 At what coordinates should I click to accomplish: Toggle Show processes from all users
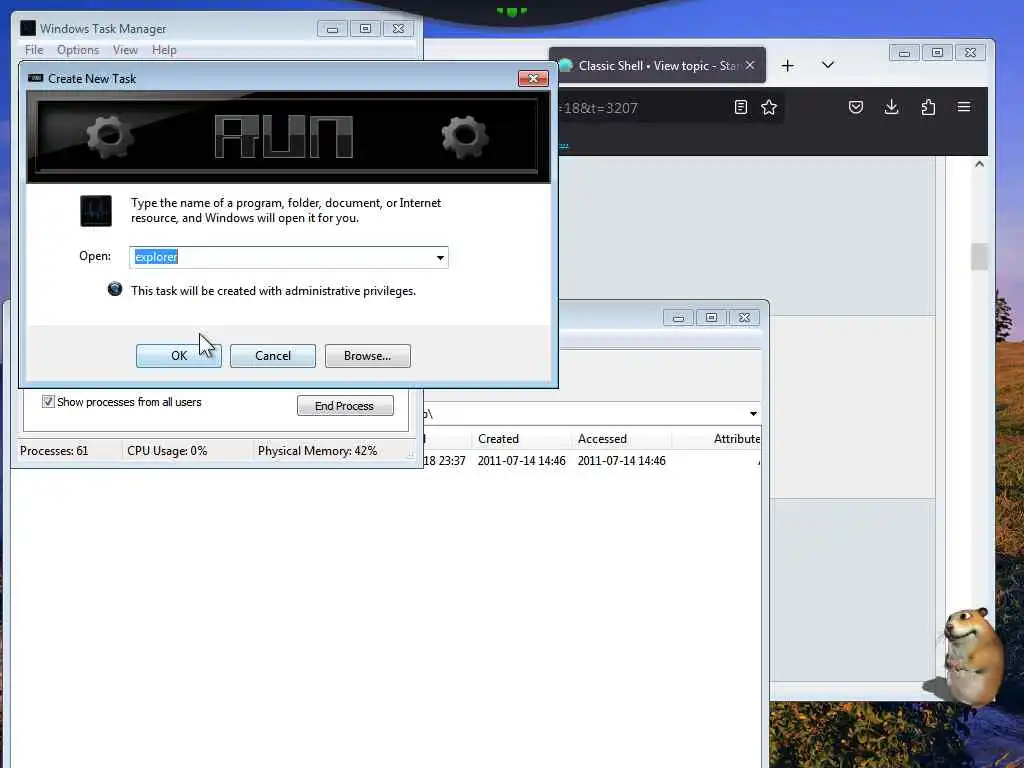48,402
